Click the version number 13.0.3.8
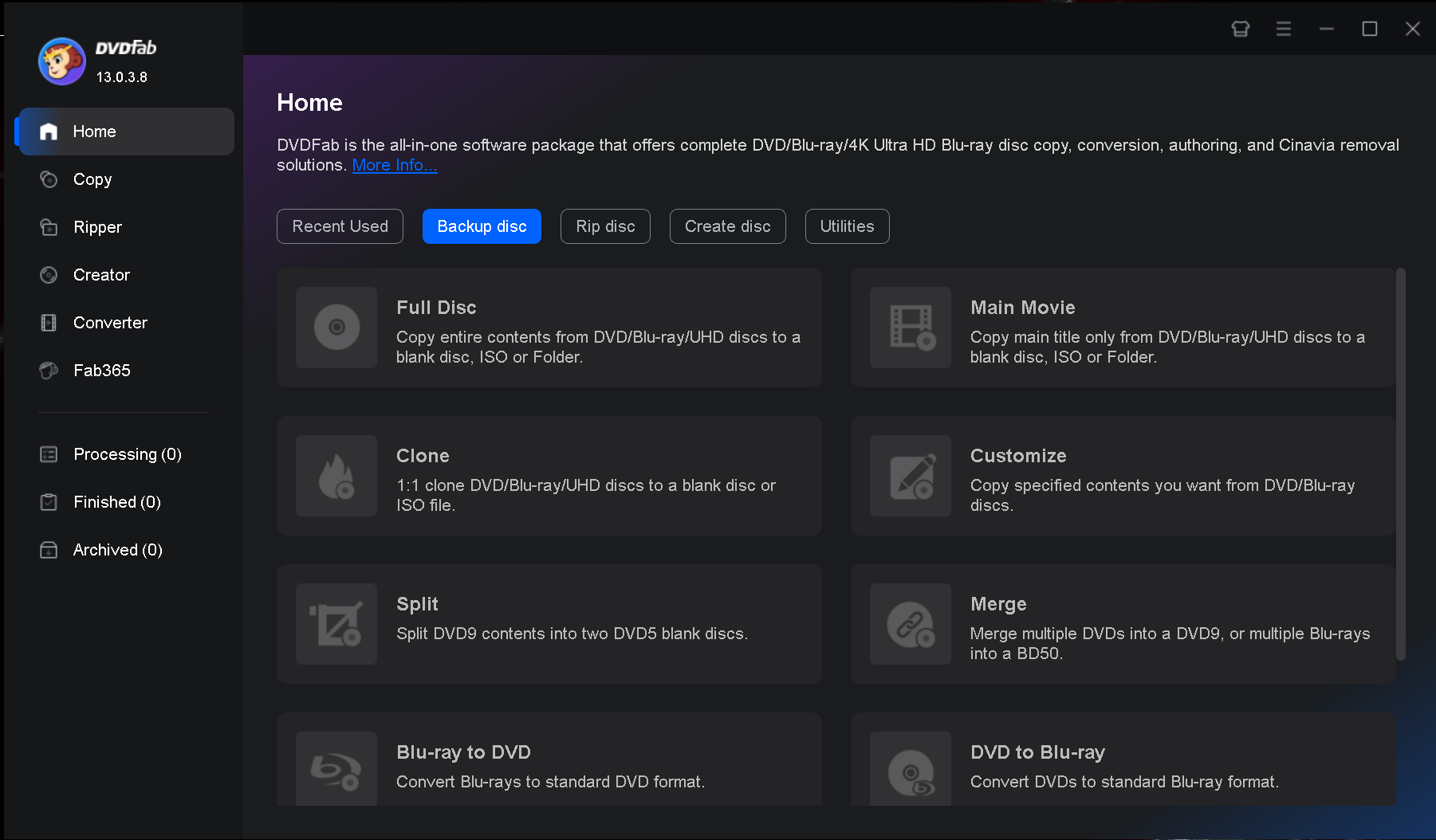 (x=122, y=77)
